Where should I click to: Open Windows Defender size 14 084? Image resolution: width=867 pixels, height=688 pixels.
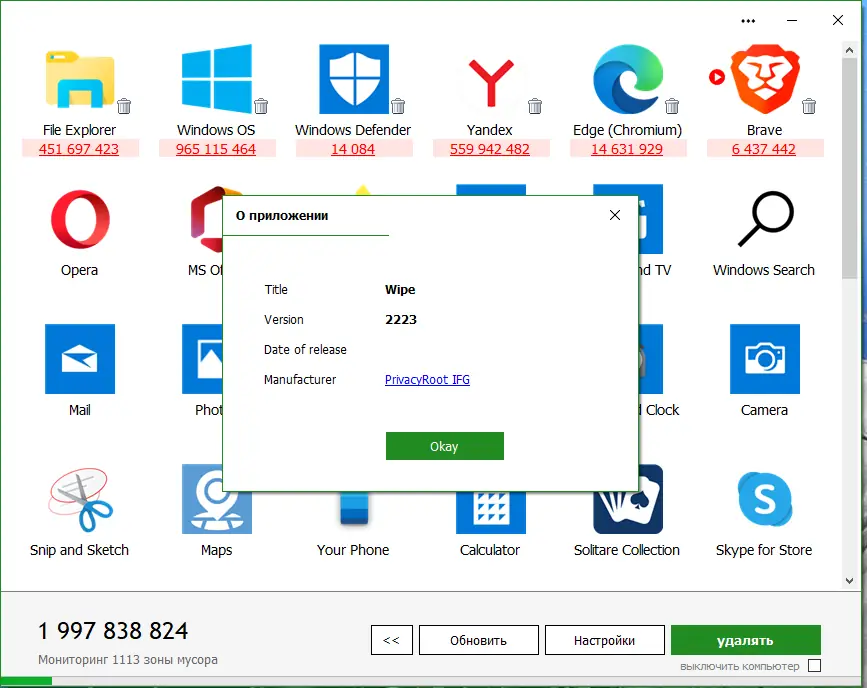click(x=353, y=149)
